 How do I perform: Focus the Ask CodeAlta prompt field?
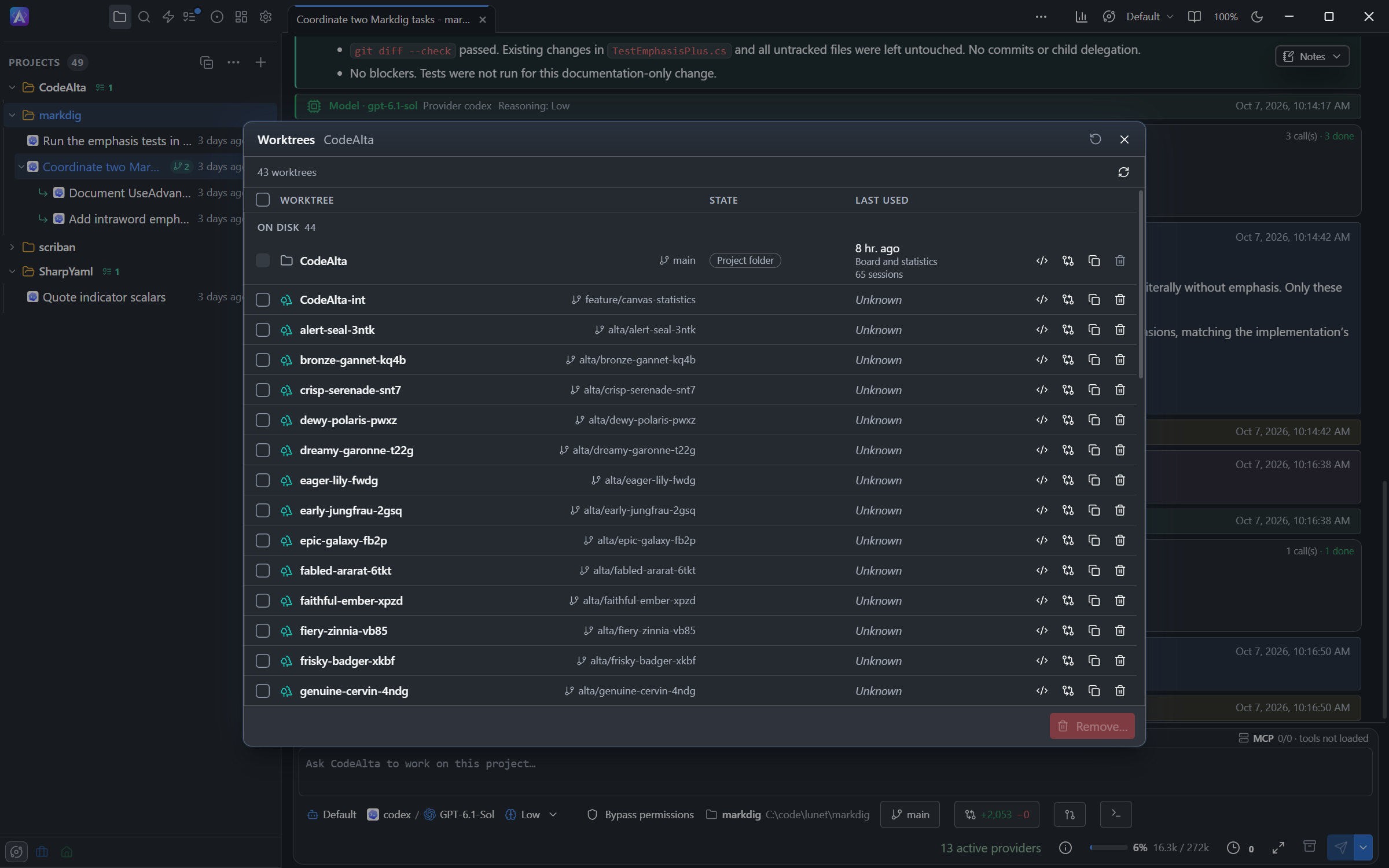(835, 772)
